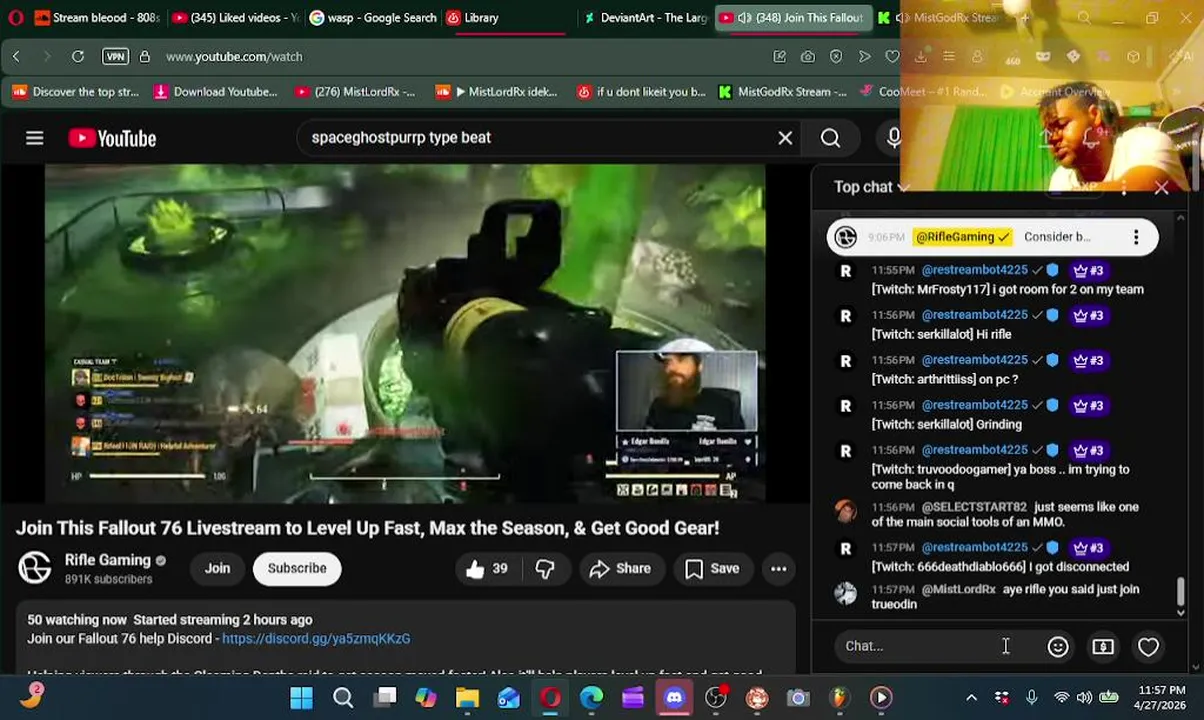Open the MistLordRx idek bookmark
Viewport: 1204px width, 720px height.
point(497,92)
